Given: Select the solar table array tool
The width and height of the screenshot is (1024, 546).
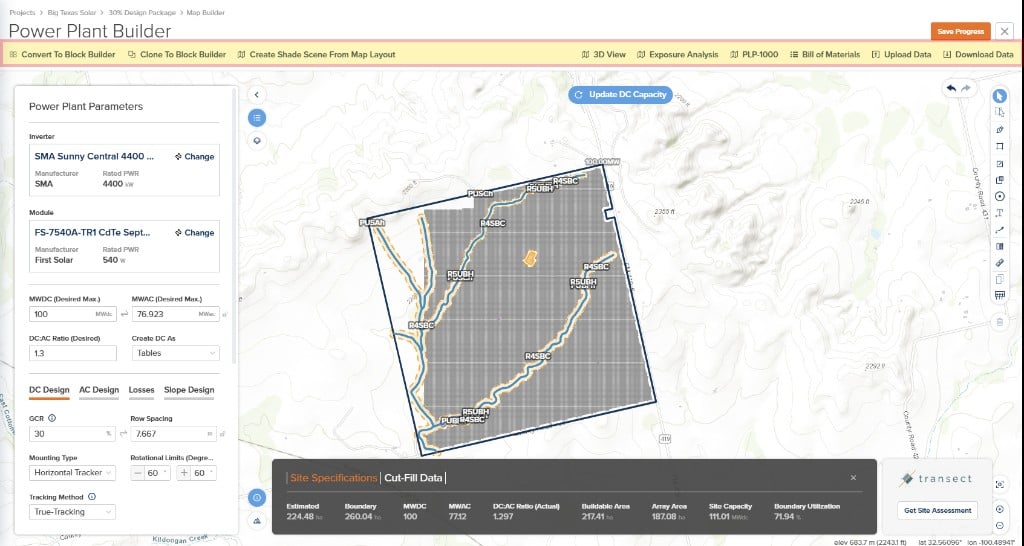Looking at the screenshot, I should [999, 296].
